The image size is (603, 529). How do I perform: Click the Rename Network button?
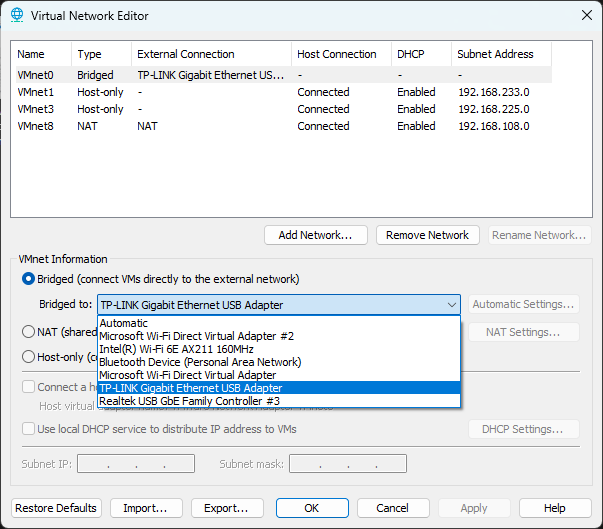539,235
